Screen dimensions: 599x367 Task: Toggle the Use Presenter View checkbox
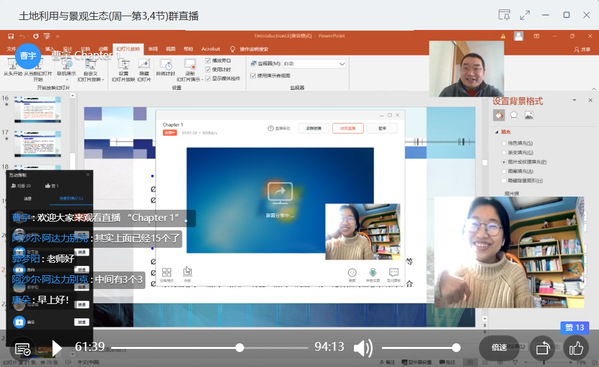pos(253,76)
